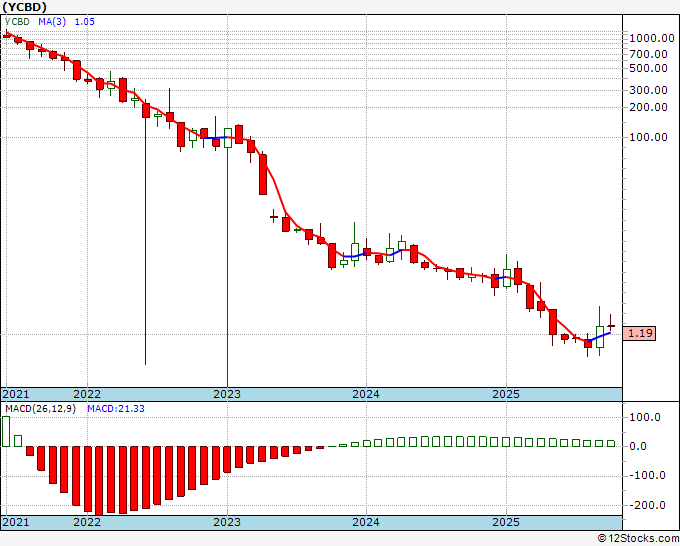Click the (YCBD) chart title
The width and height of the screenshot is (680, 546).
[x=24, y=7]
